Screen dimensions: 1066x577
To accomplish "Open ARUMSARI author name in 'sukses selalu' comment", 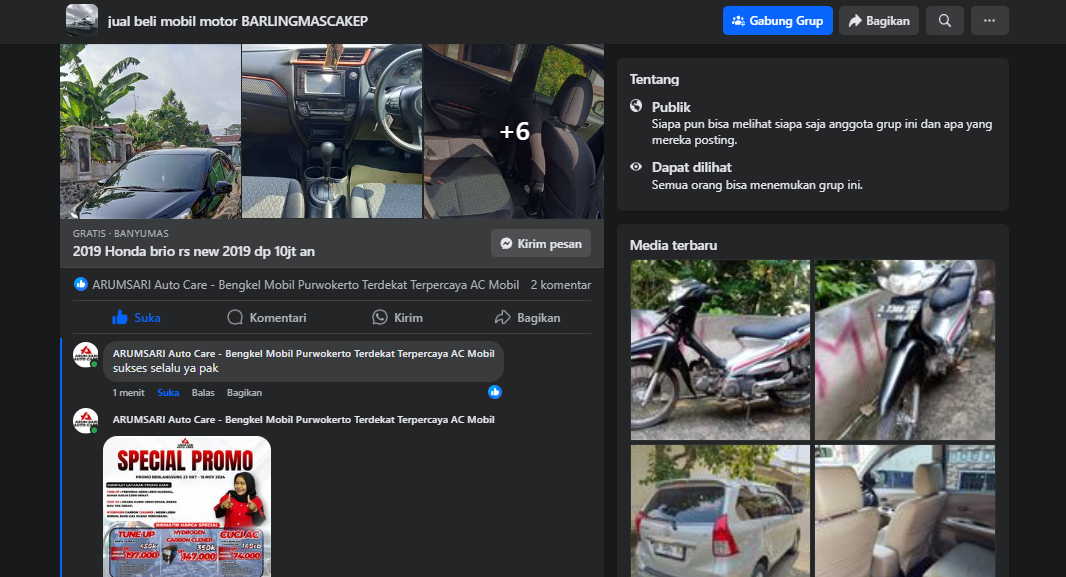I will [x=303, y=353].
